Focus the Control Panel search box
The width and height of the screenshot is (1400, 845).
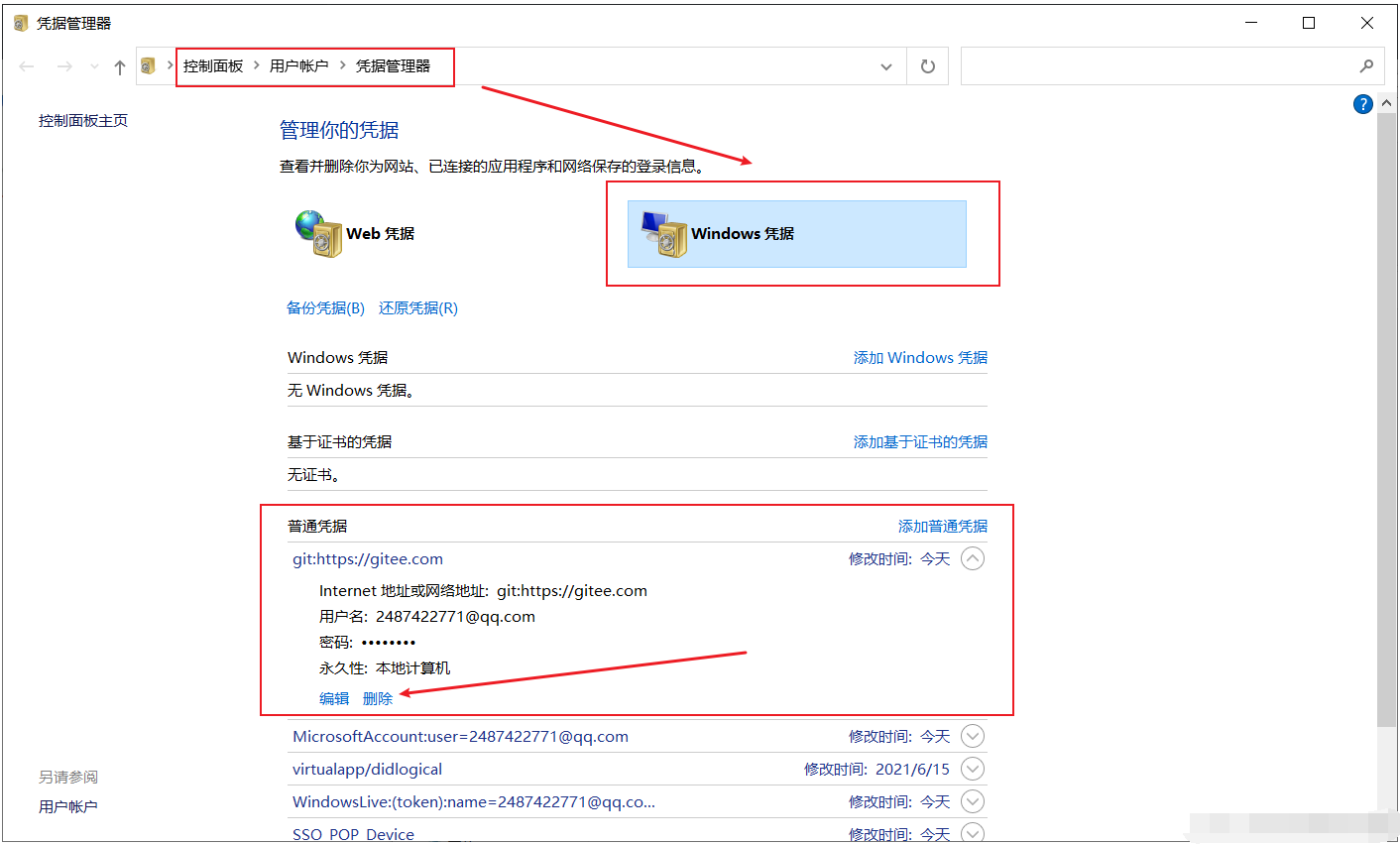point(1173,66)
